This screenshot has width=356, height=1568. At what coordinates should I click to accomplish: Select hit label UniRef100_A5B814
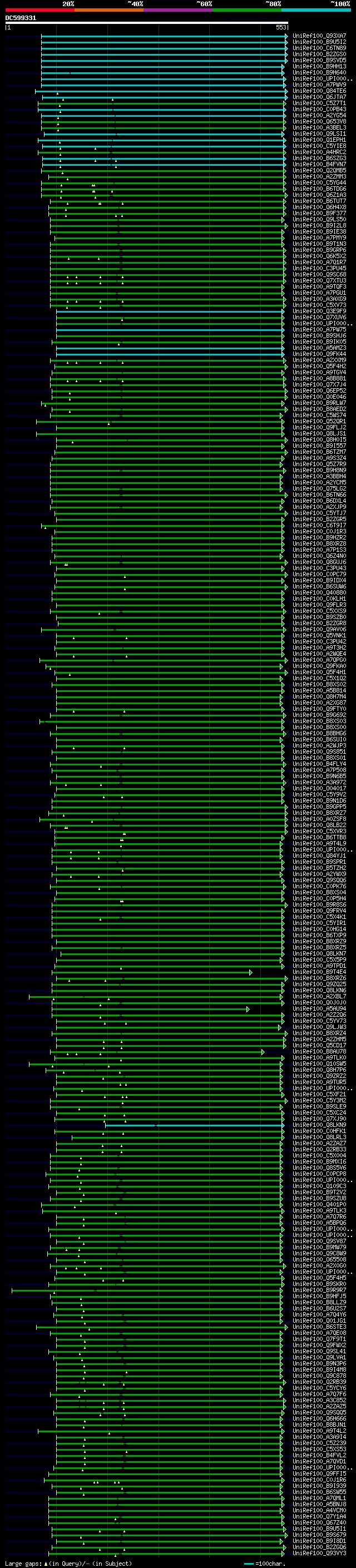319,691
